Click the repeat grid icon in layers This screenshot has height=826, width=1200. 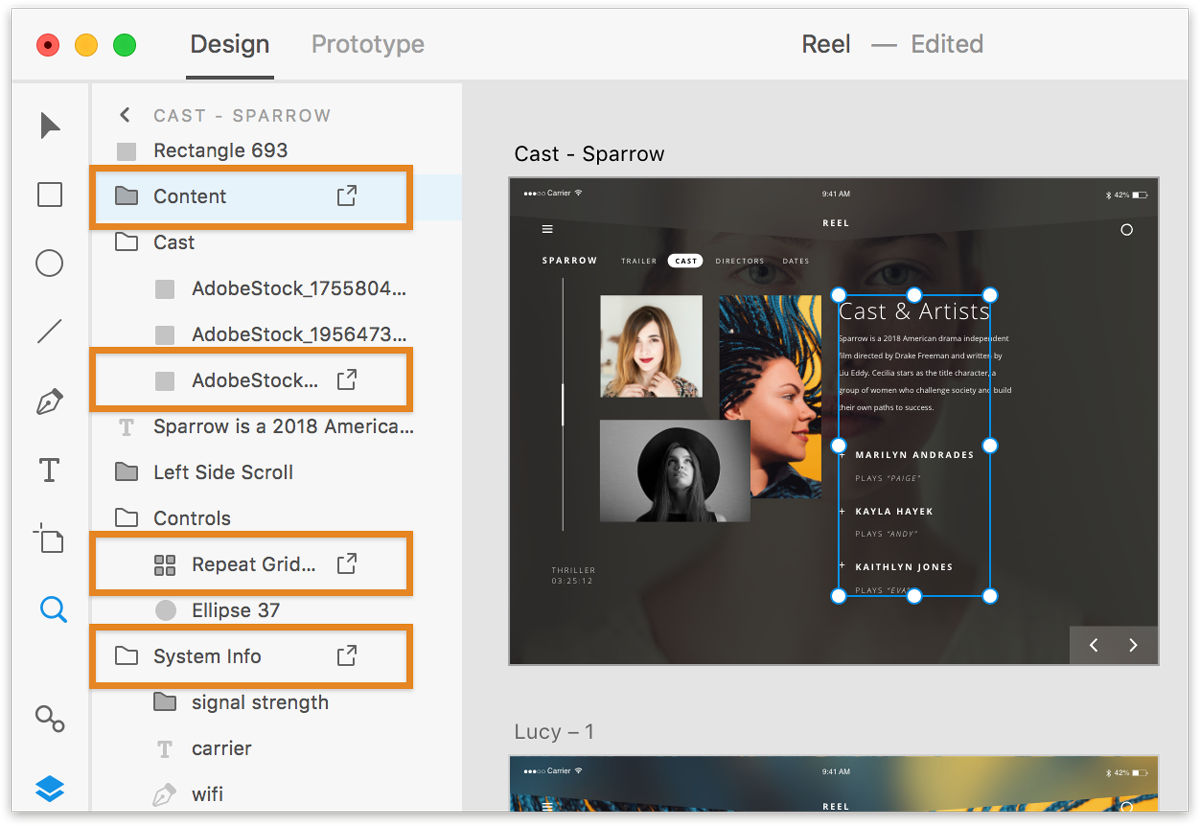coord(165,565)
